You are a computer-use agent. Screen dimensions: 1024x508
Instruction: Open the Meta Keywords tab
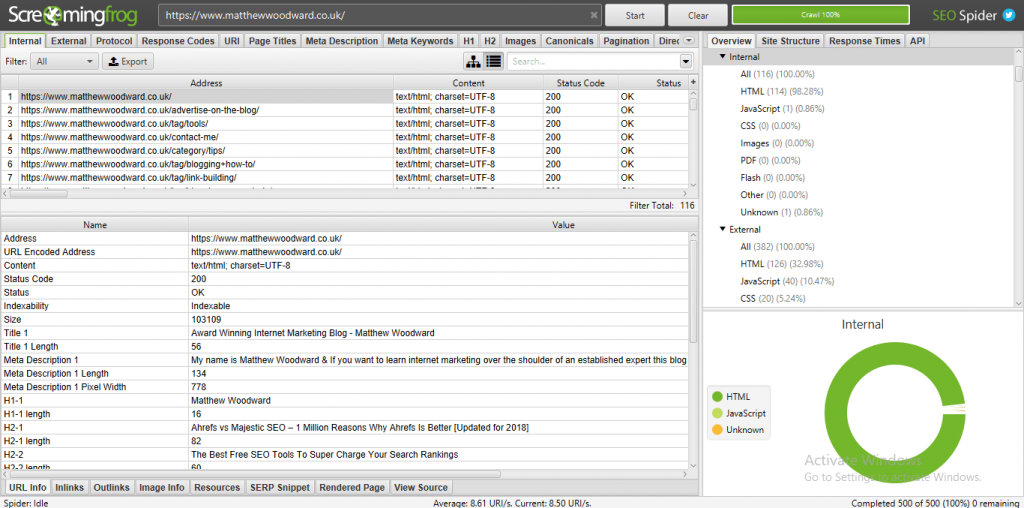pyautogui.click(x=421, y=40)
